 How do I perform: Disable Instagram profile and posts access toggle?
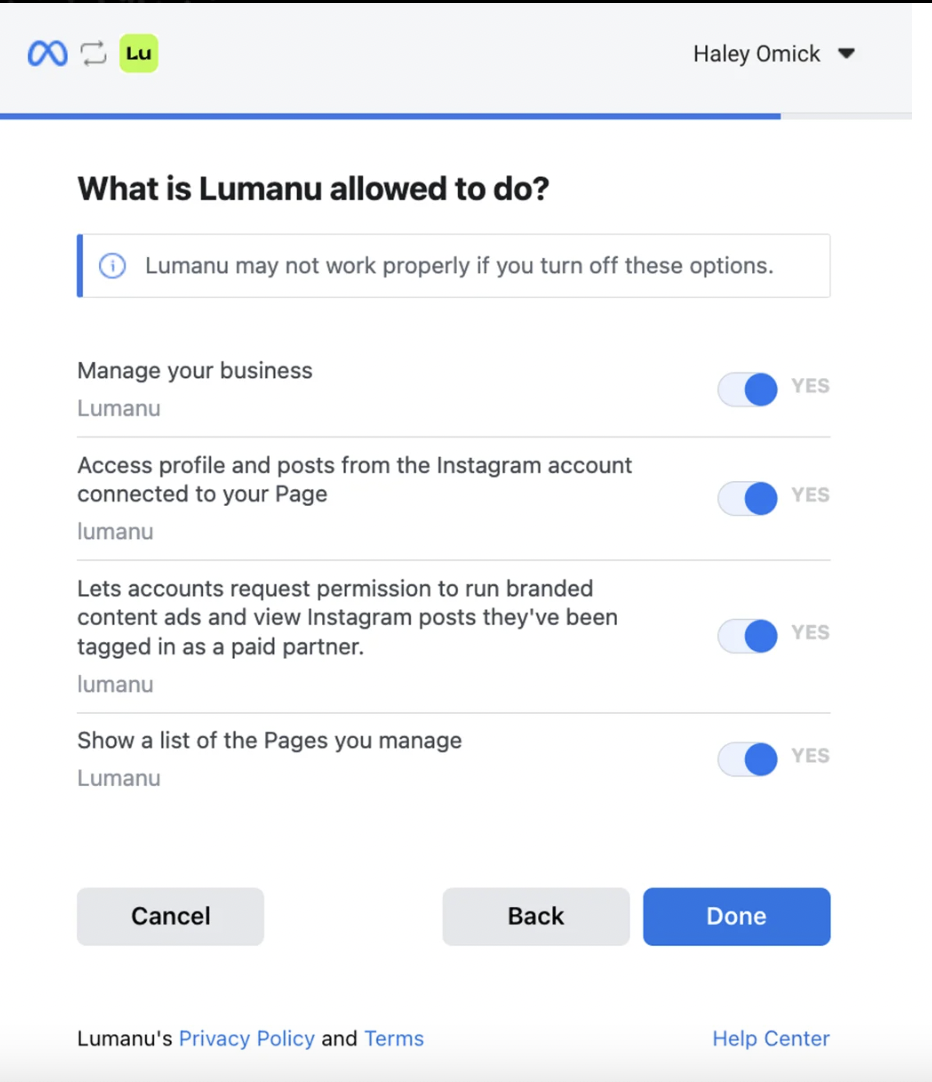pyautogui.click(x=748, y=498)
